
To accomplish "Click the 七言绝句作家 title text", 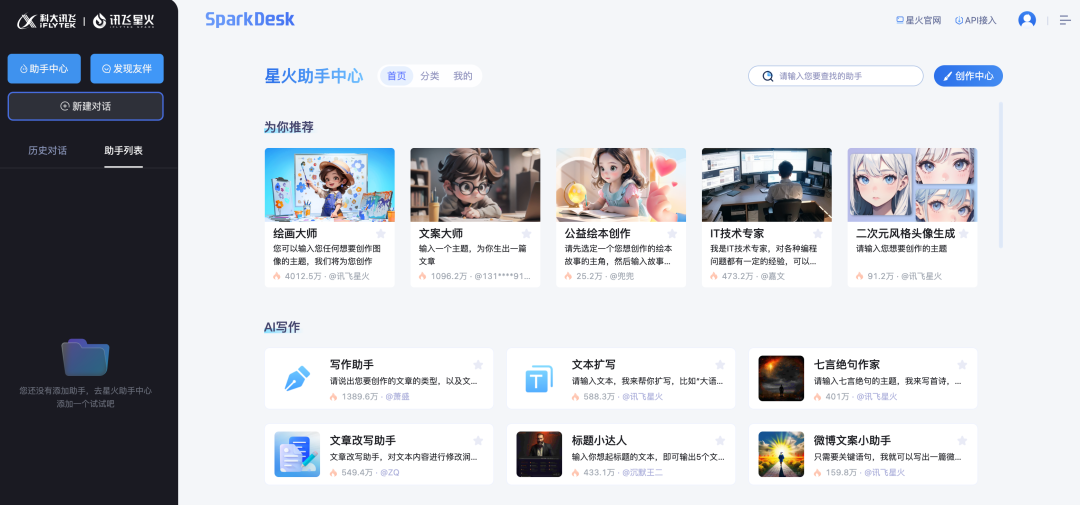I will pos(847,364).
